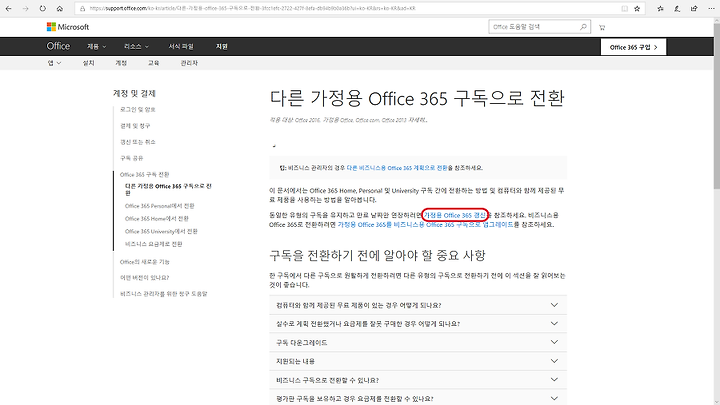The width and height of the screenshot is (720, 405).
Task: Select the 관리자 tab in the sub navigation
Action: click(x=189, y=63)
